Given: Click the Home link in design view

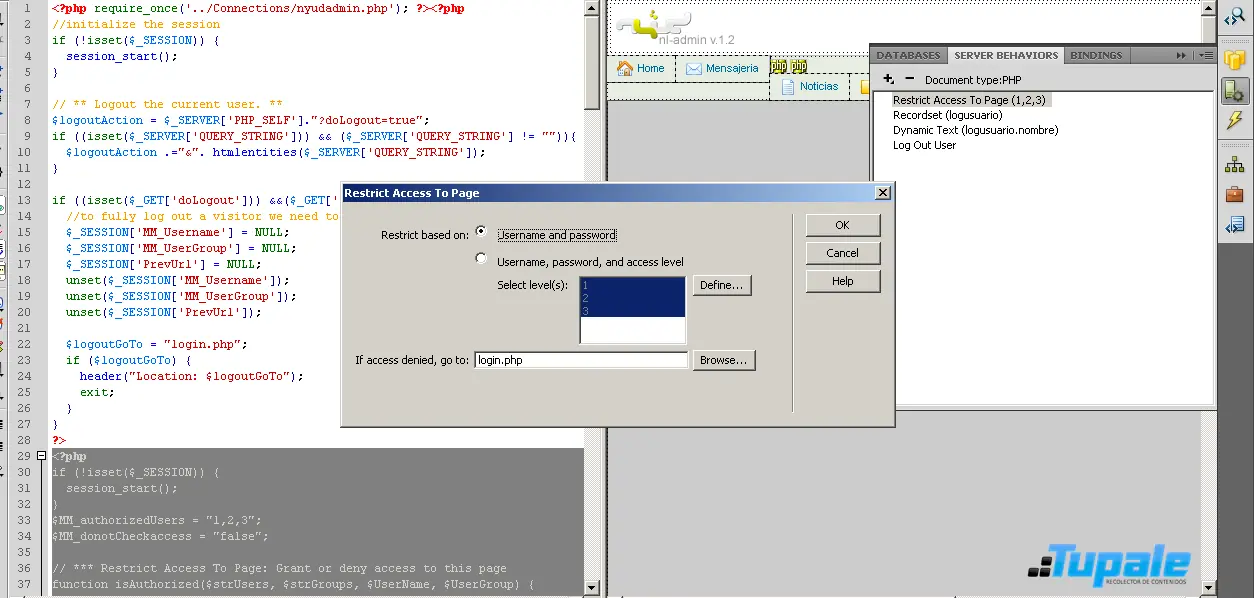Looking at the screenshot, I should point(651,68).
